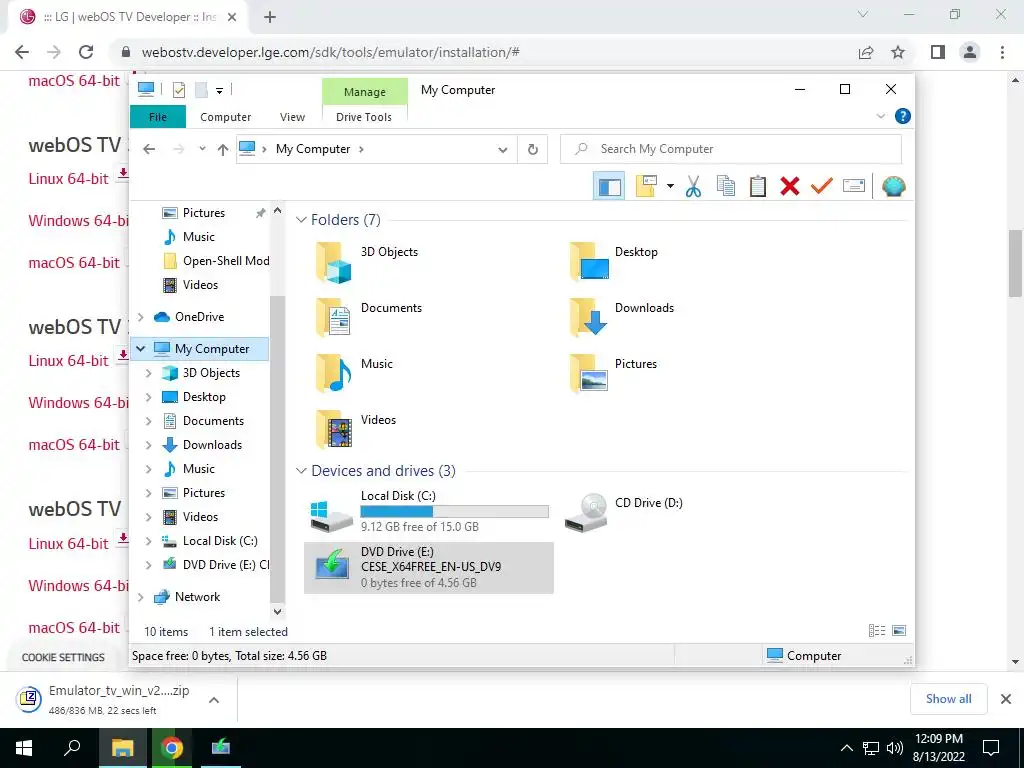1024x768 pixels.
Task: Collapse the Folders (7) group
Action: tap(301, 220)
